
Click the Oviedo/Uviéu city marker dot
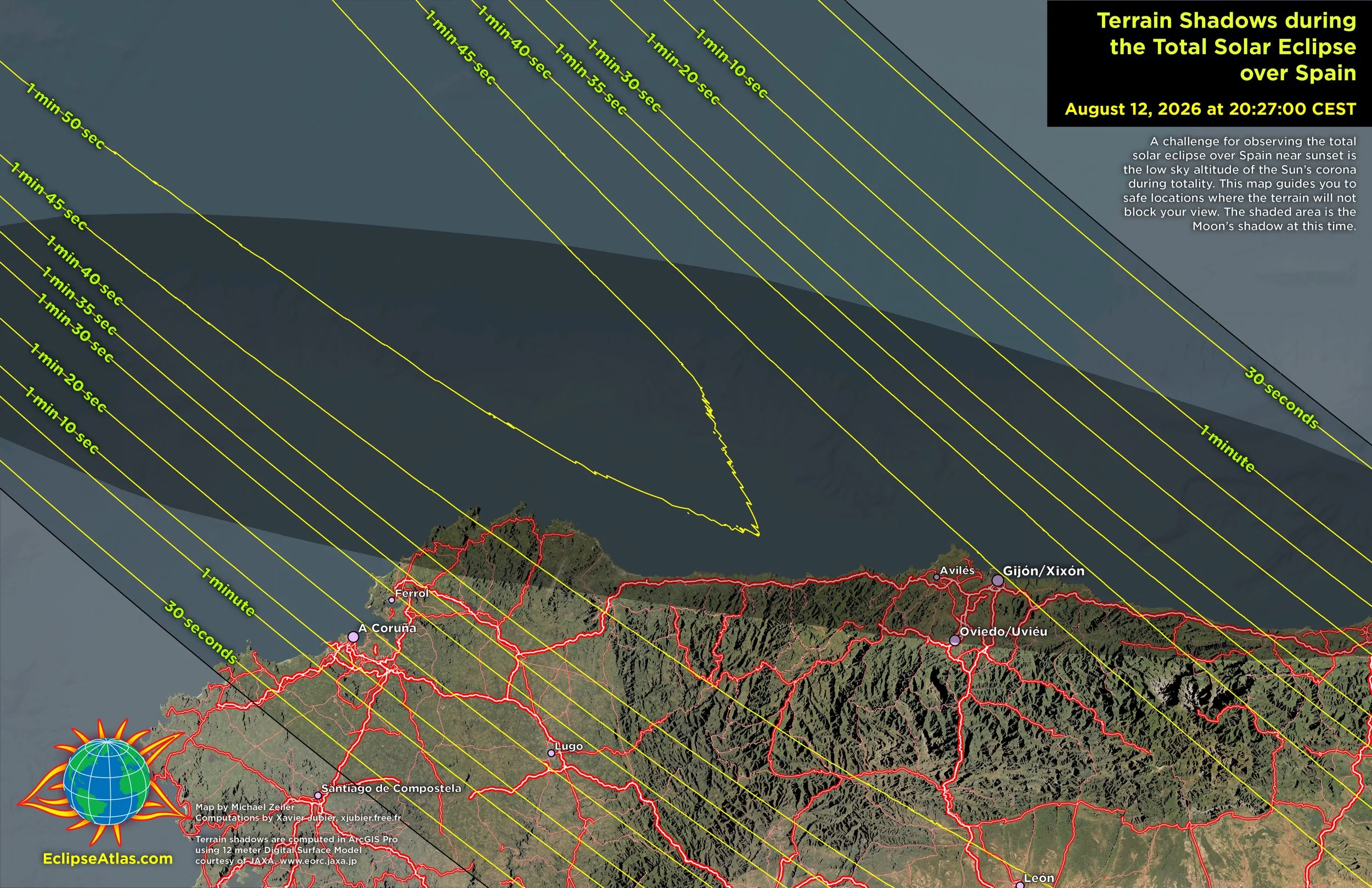pyautogui.click(x=954, y=640)
